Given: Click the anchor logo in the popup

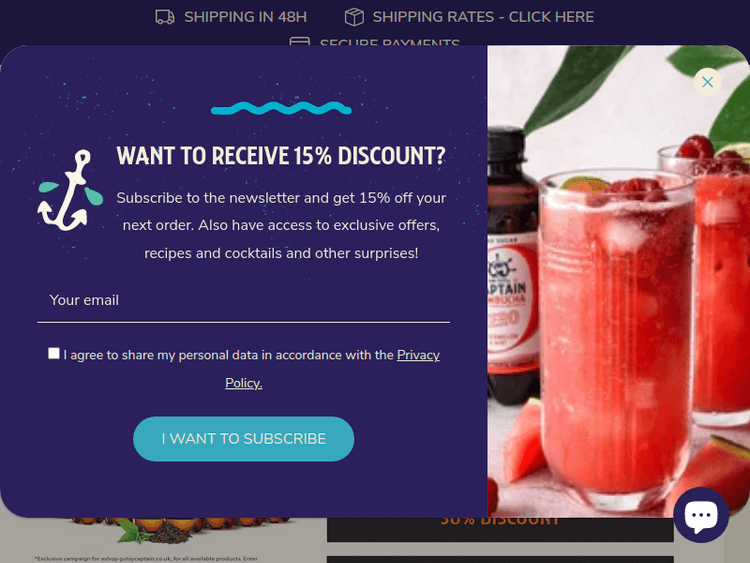Looking at the screenshot, I should pyautogui.click(x=70, y=190).
